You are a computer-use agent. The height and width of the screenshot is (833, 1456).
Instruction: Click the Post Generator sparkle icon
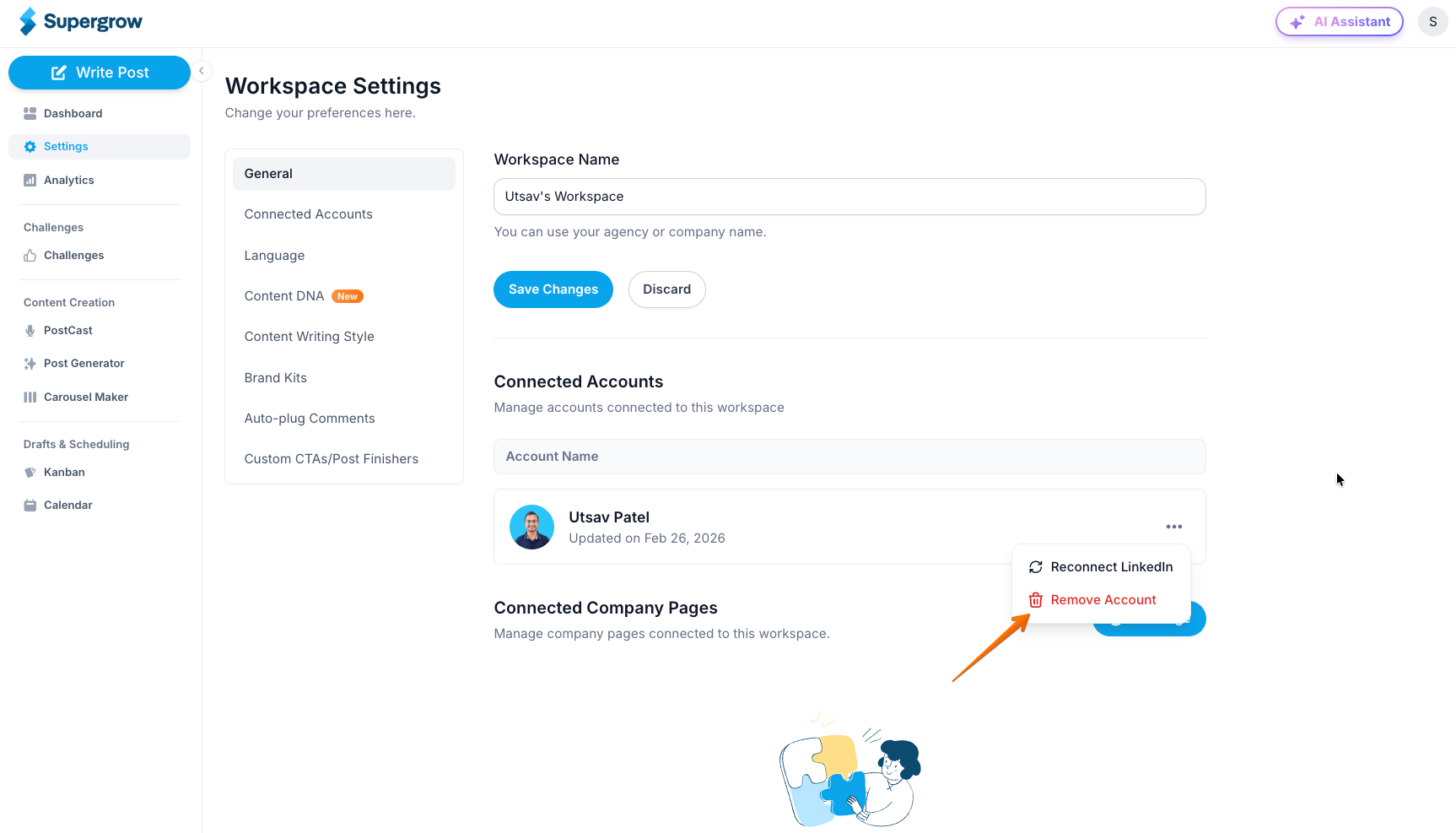pyautogui.click(x=30, y=364)
